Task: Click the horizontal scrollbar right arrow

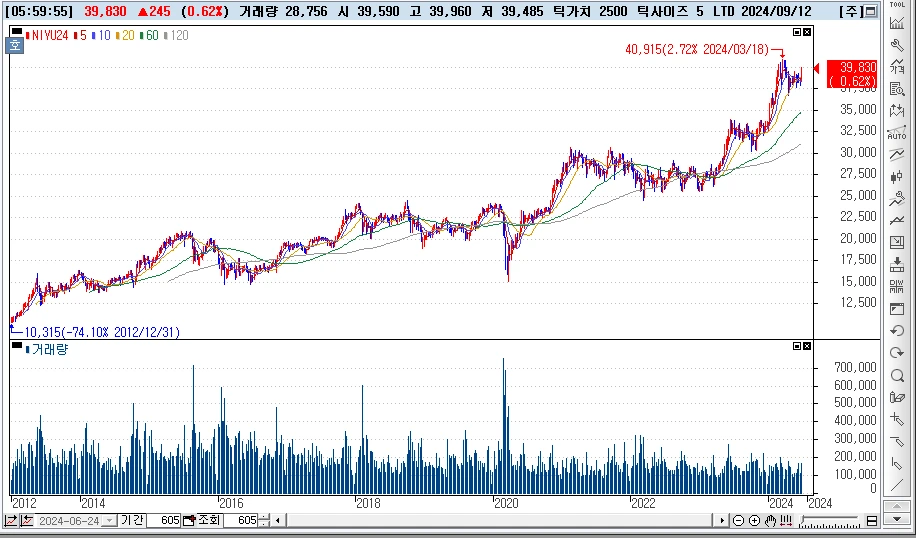Action: 722,520
